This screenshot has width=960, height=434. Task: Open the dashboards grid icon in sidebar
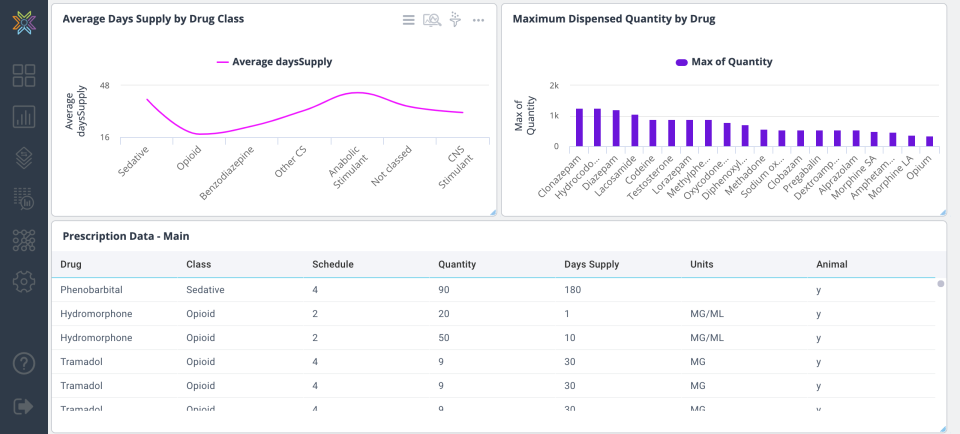(24, 75)
